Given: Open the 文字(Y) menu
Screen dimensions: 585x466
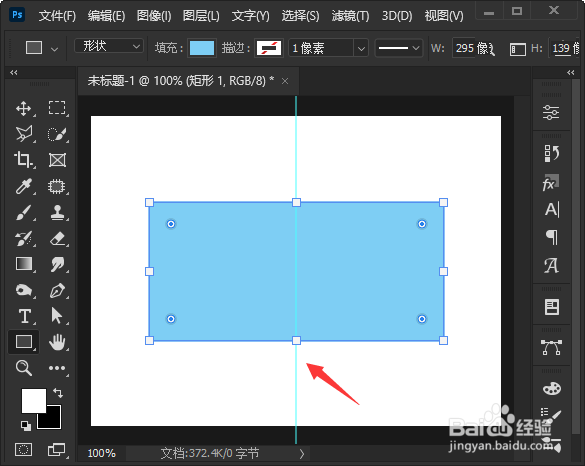Looking at the screenshot, I should (250, 16).
